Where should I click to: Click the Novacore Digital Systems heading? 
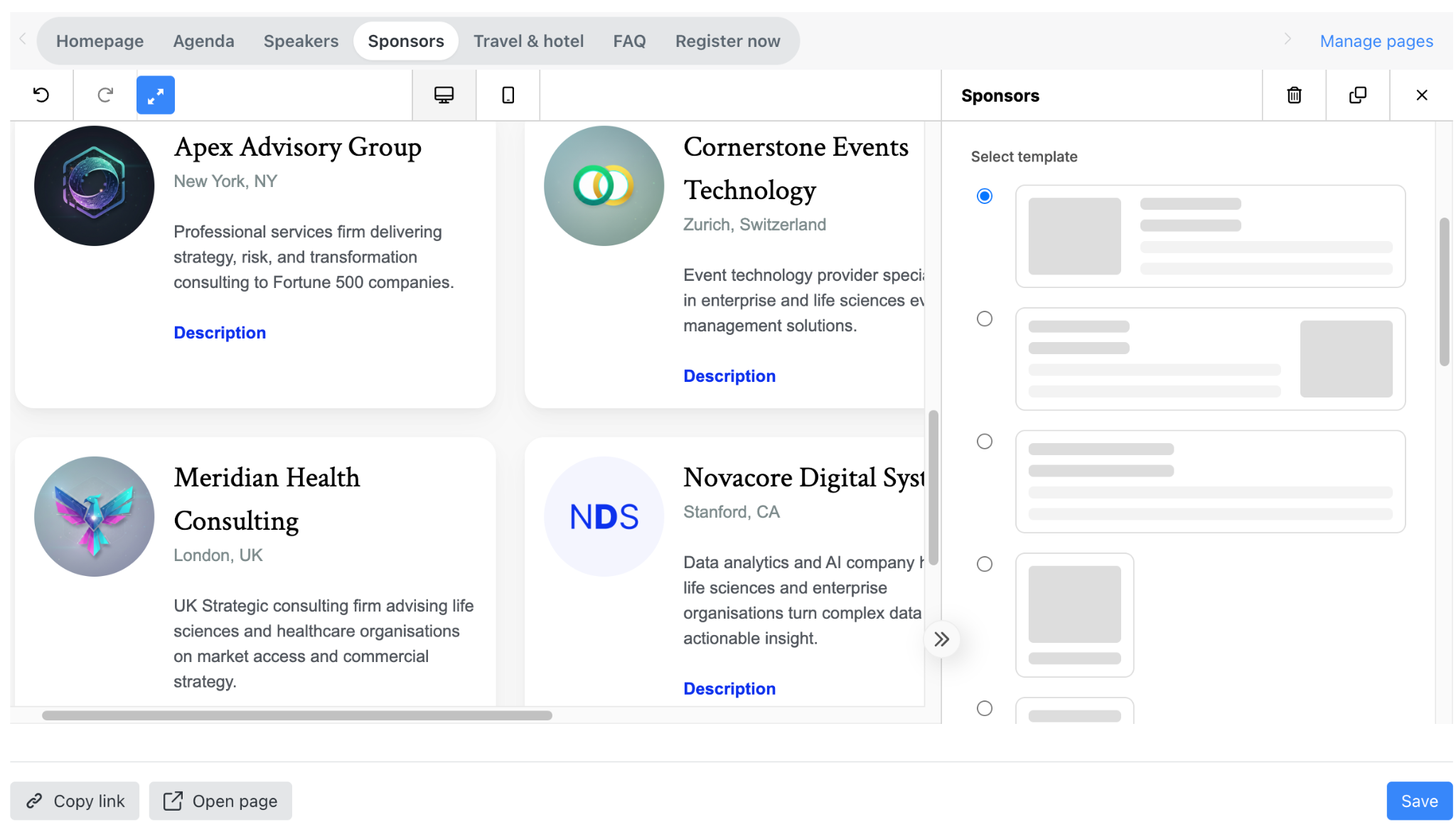click(803, 478)
